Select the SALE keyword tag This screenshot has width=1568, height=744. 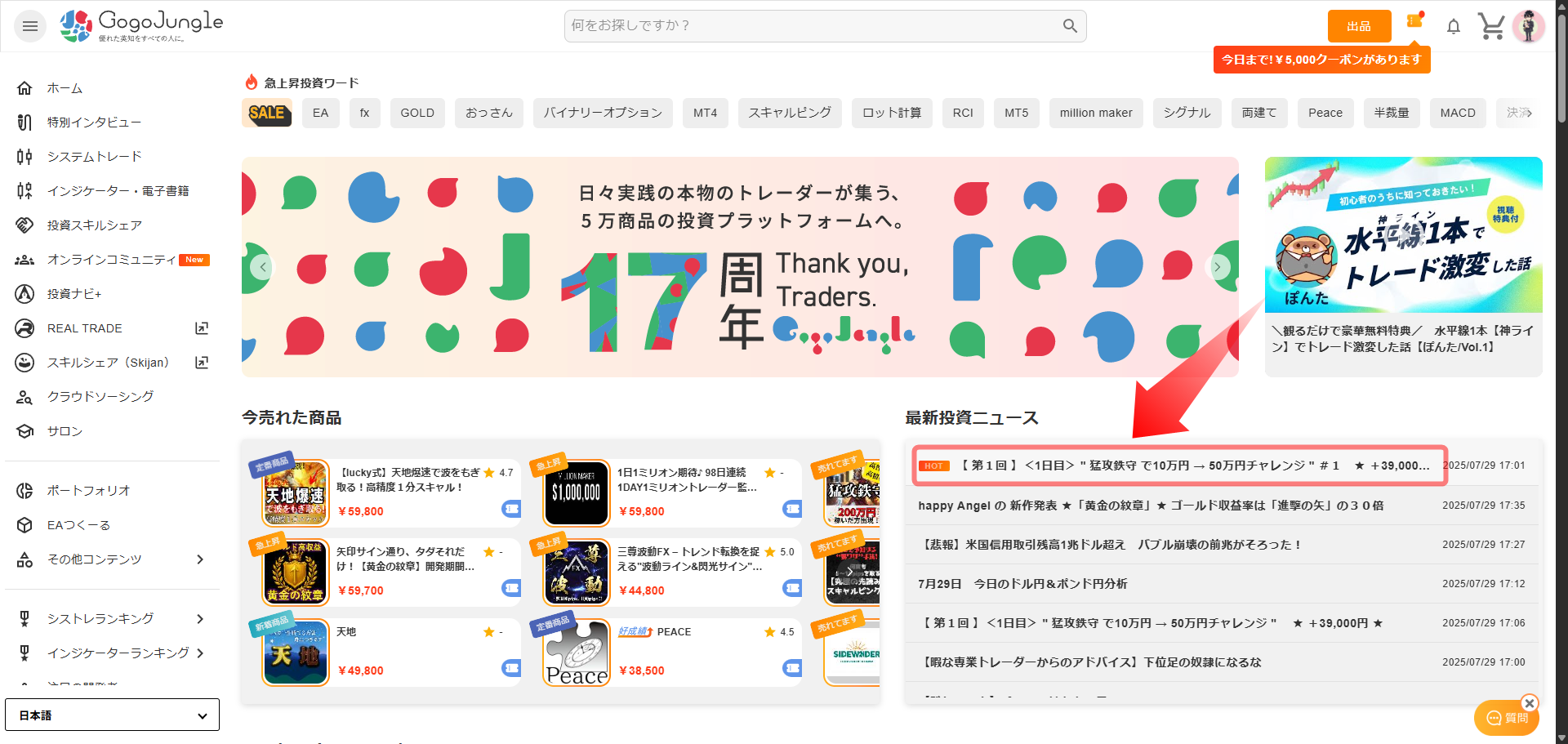point(267,113)
